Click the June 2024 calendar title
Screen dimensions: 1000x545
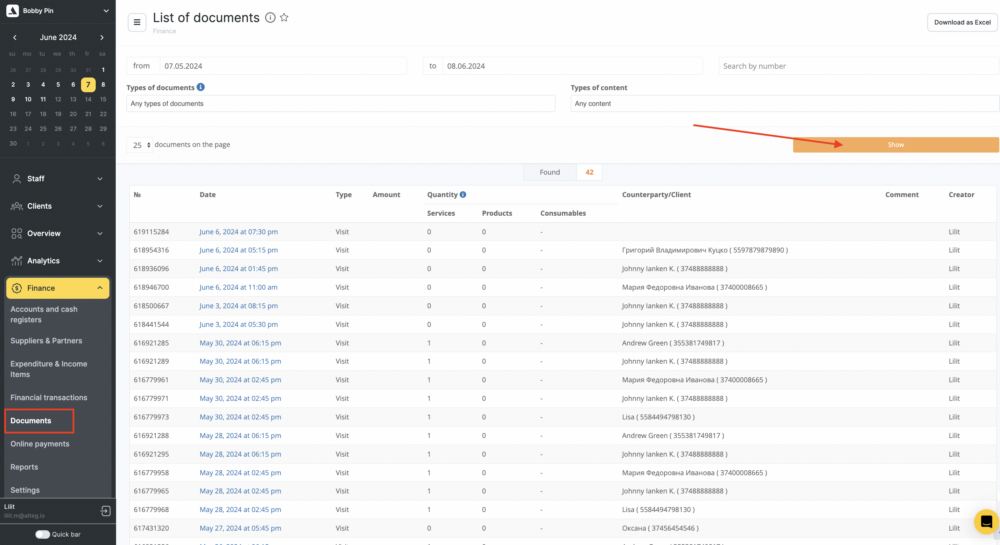pyautogui.click(x=58, y=38)
